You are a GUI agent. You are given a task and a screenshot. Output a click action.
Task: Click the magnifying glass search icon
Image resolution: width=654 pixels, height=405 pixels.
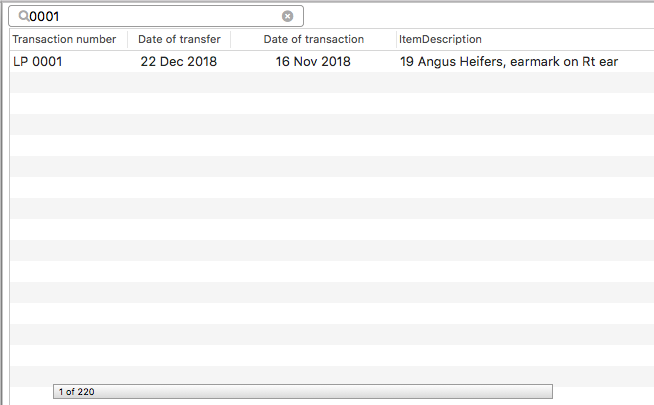coord(24,16)
